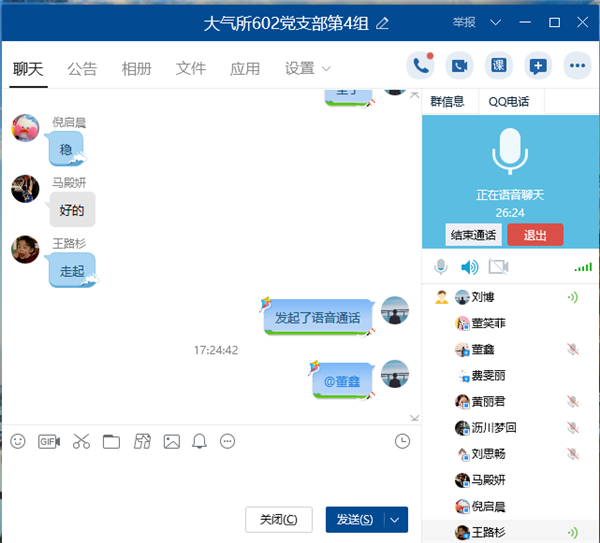Switch to the 公告 tab

click(82, 69)
